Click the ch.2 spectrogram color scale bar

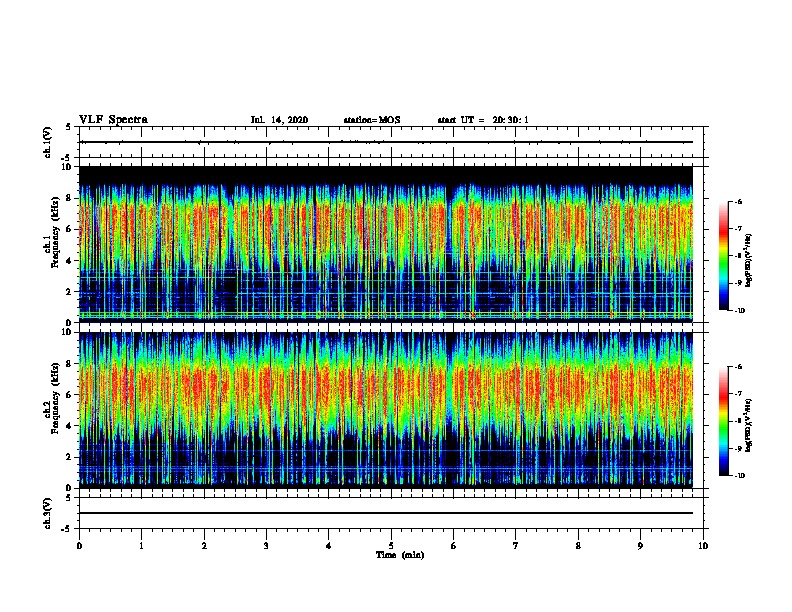[724, 421]
